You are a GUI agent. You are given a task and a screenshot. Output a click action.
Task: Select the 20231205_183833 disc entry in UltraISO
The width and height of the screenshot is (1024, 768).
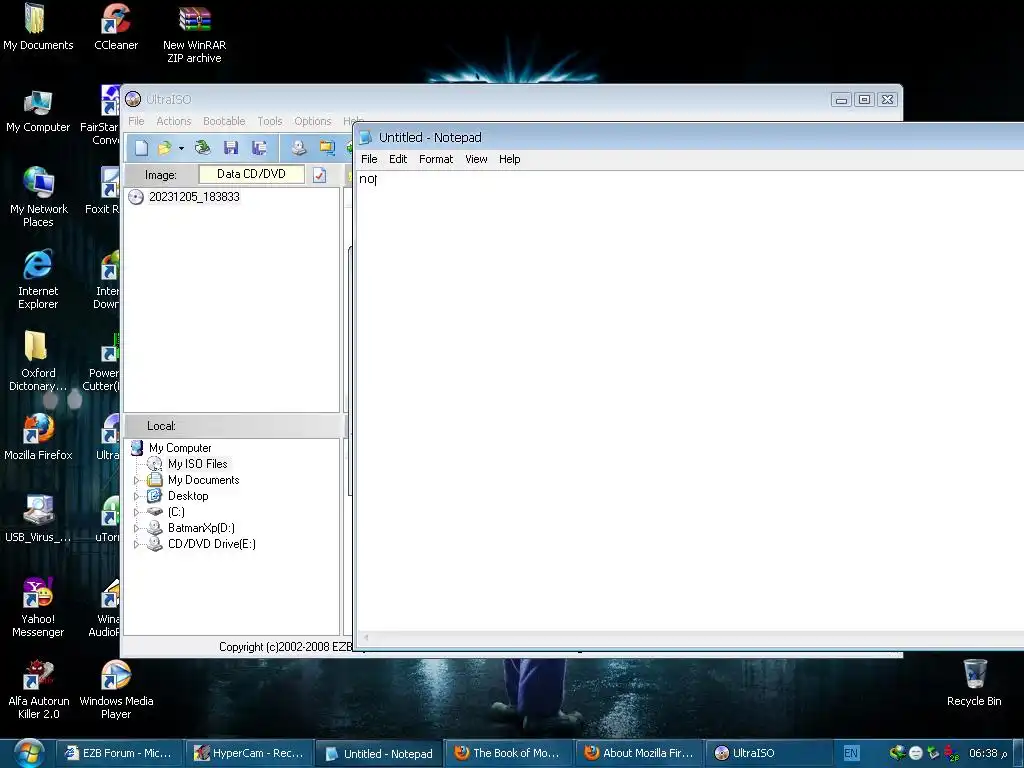coord(194,197)
